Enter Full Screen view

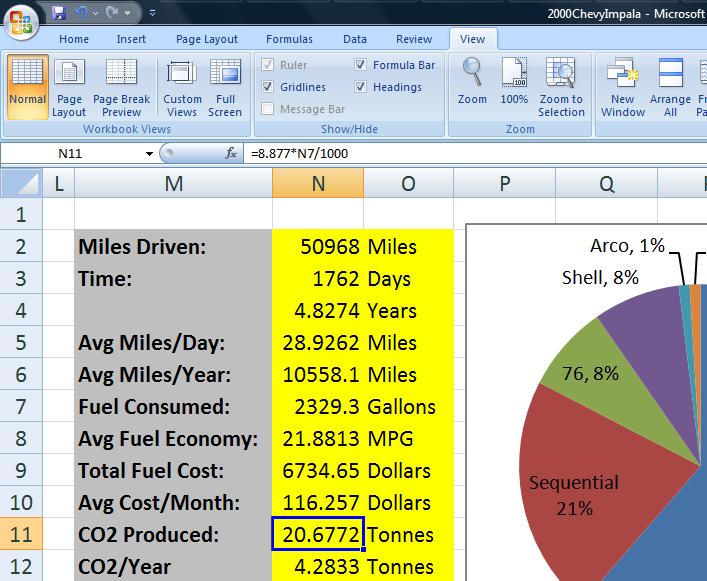[x=225, y=87]
